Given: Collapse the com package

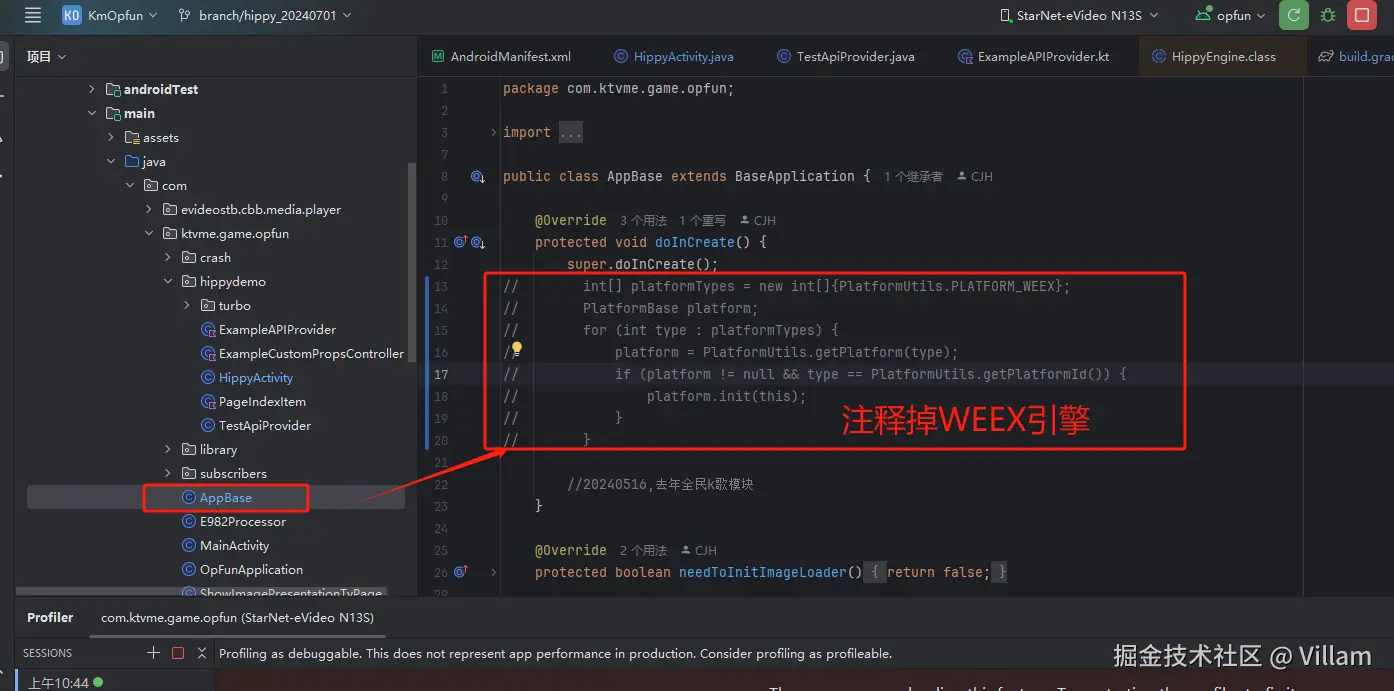Looking at the screenshot, I should click(130, 185).
